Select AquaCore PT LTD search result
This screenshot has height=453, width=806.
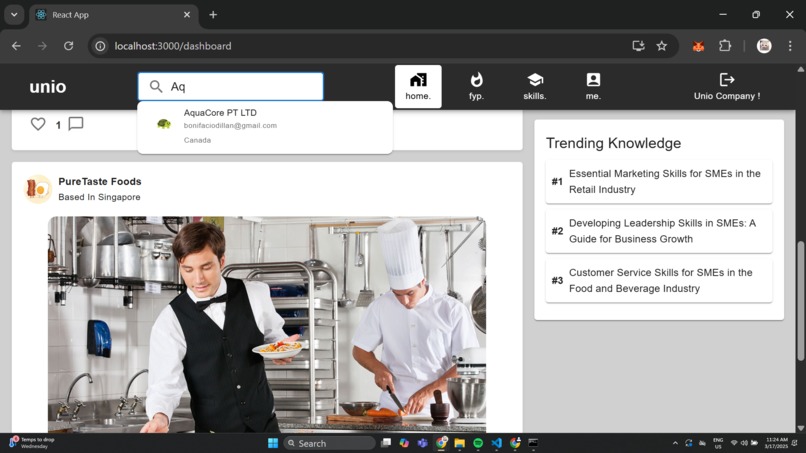265,126
